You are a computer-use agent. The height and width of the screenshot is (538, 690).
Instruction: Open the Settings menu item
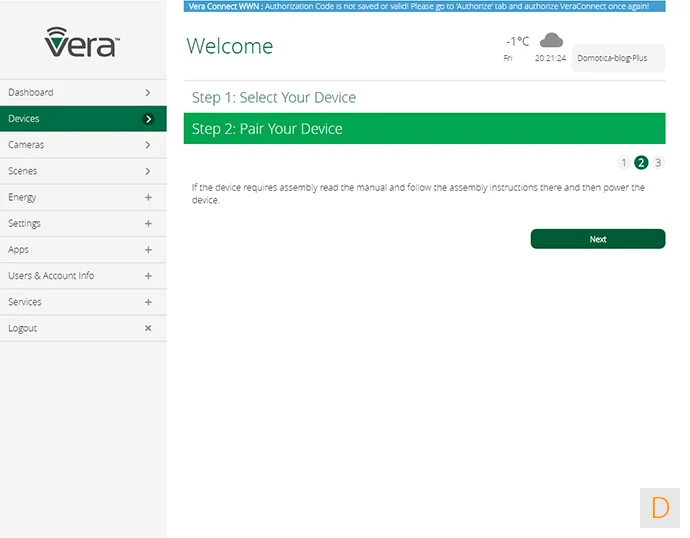(83, 223)
